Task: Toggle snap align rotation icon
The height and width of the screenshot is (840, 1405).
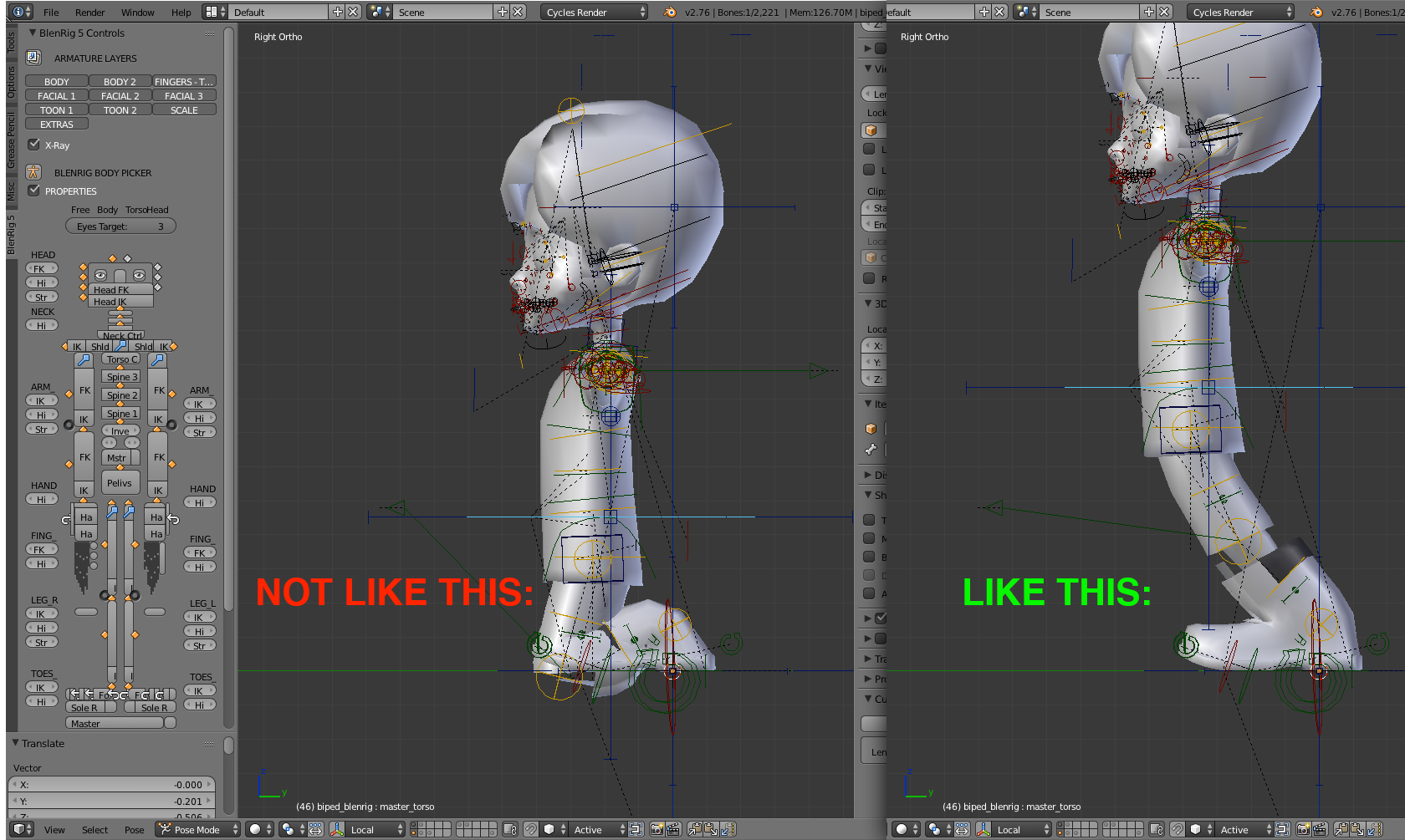Action: coord(636,829)
